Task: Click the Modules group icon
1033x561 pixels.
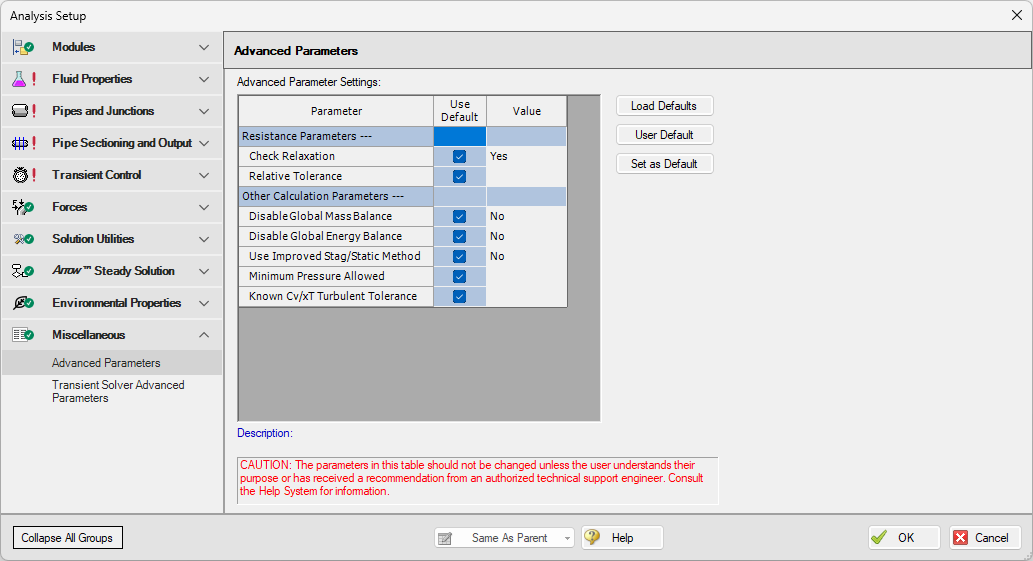Action: (23, 47)
